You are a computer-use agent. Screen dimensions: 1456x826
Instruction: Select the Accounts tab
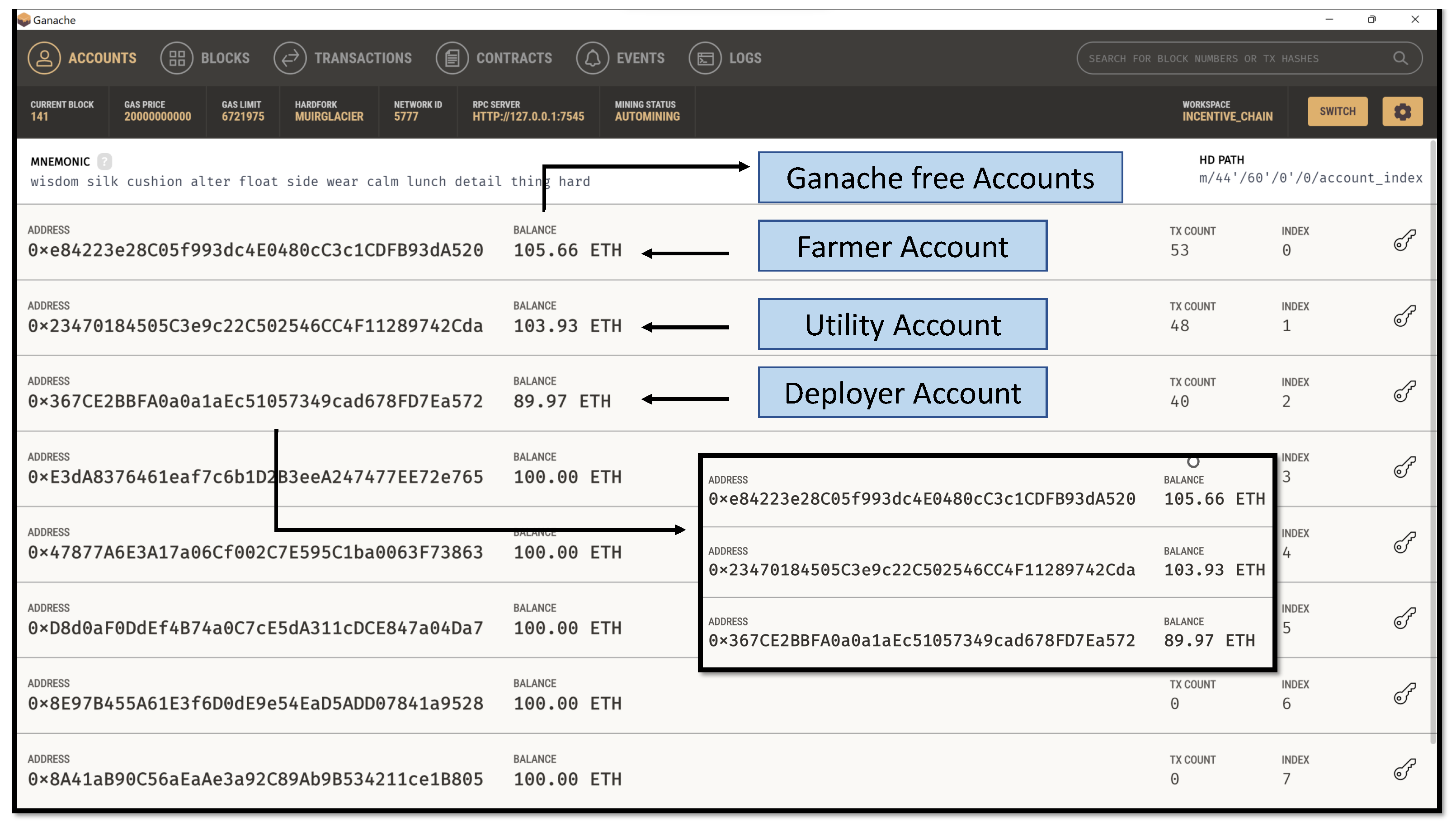pyautogui.click(x=83, y=58)
